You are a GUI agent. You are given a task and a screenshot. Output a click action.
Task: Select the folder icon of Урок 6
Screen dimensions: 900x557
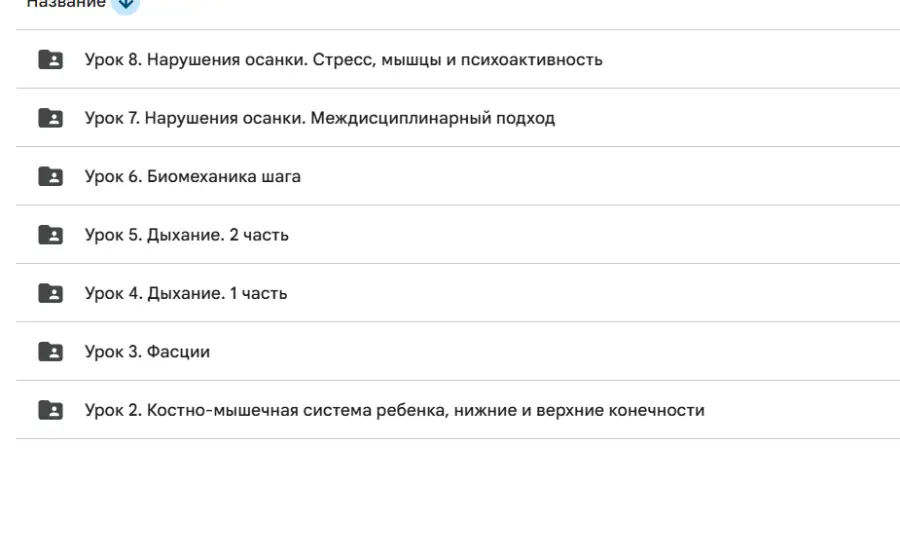pyautogui.click(x=50, y=177)
